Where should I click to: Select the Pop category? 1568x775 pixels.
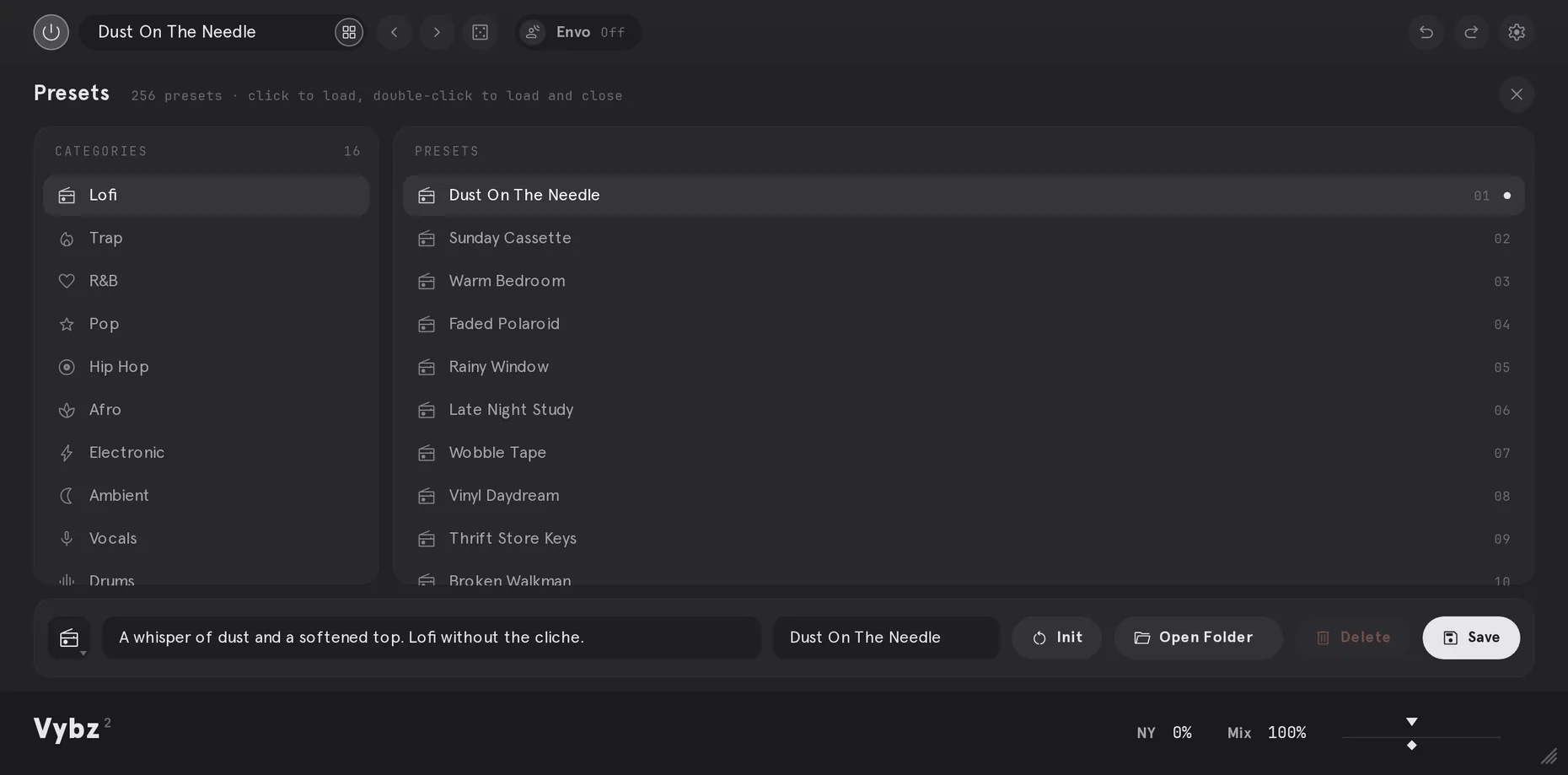coord(207,324)
